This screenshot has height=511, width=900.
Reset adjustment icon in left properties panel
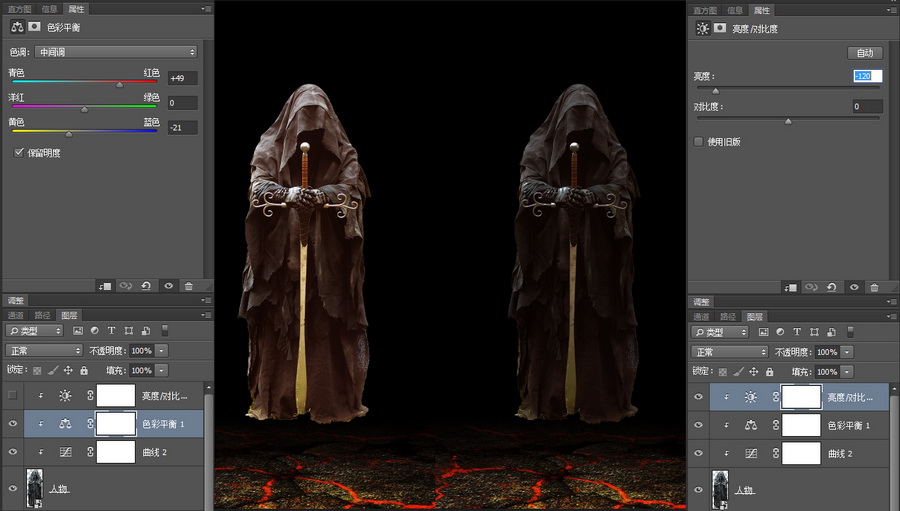tap(146, 286)
